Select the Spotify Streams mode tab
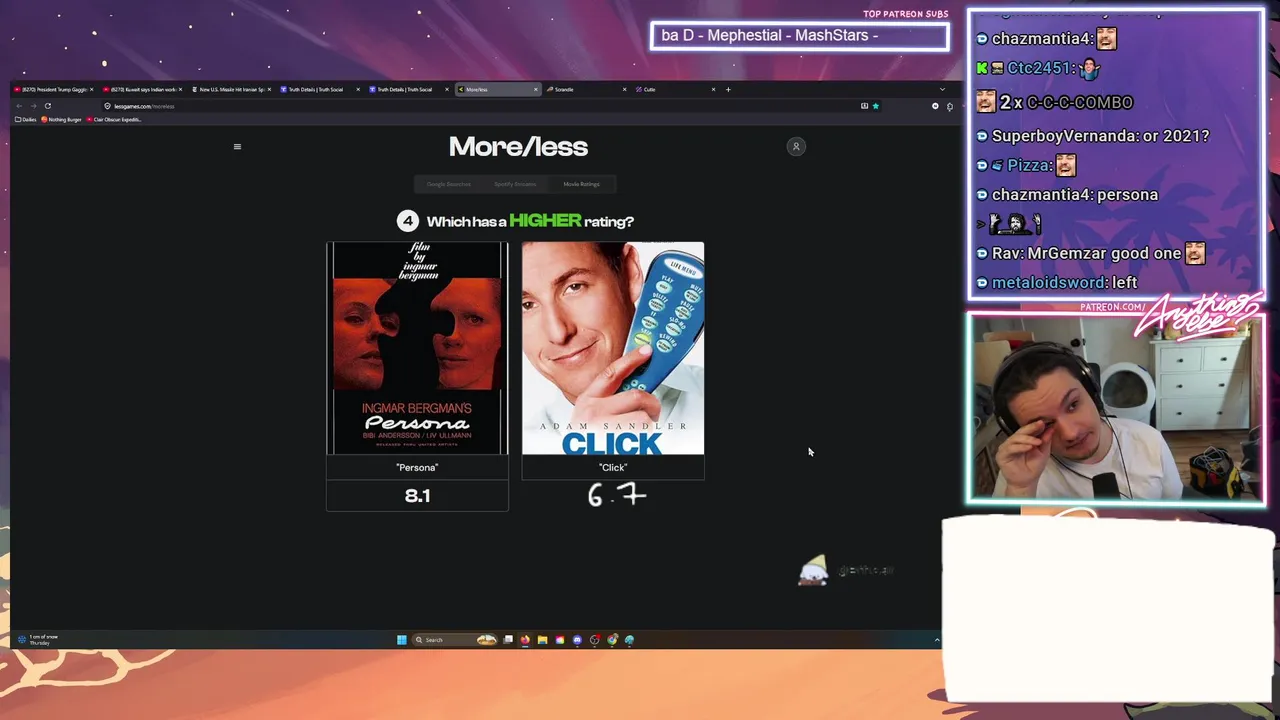1280x720 pixels. [x=515, y=184]
